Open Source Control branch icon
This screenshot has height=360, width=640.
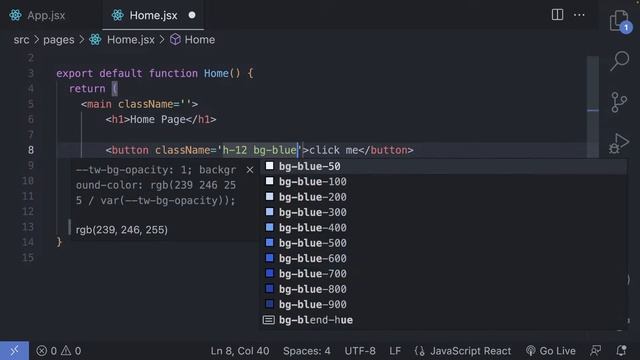619,102
